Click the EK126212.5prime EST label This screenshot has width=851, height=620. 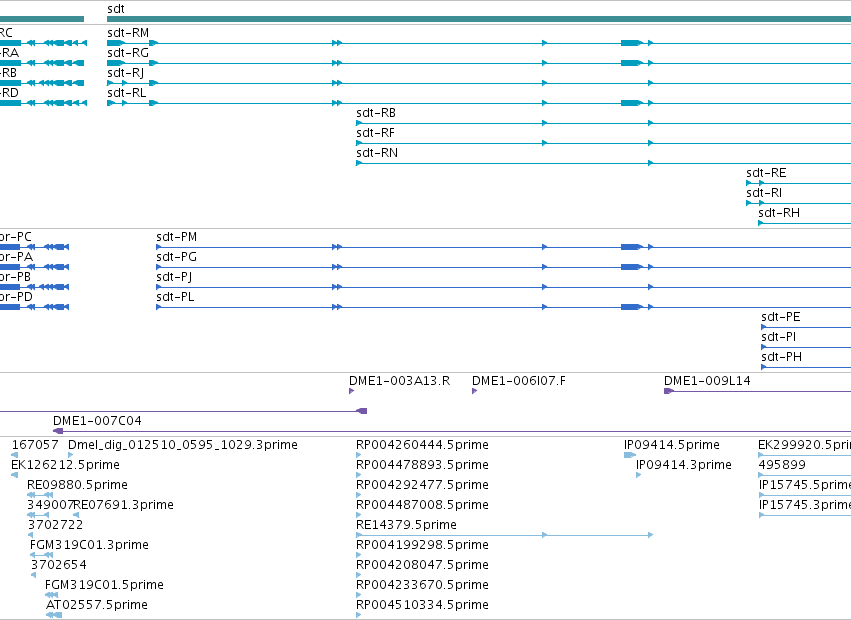[65, 465]
